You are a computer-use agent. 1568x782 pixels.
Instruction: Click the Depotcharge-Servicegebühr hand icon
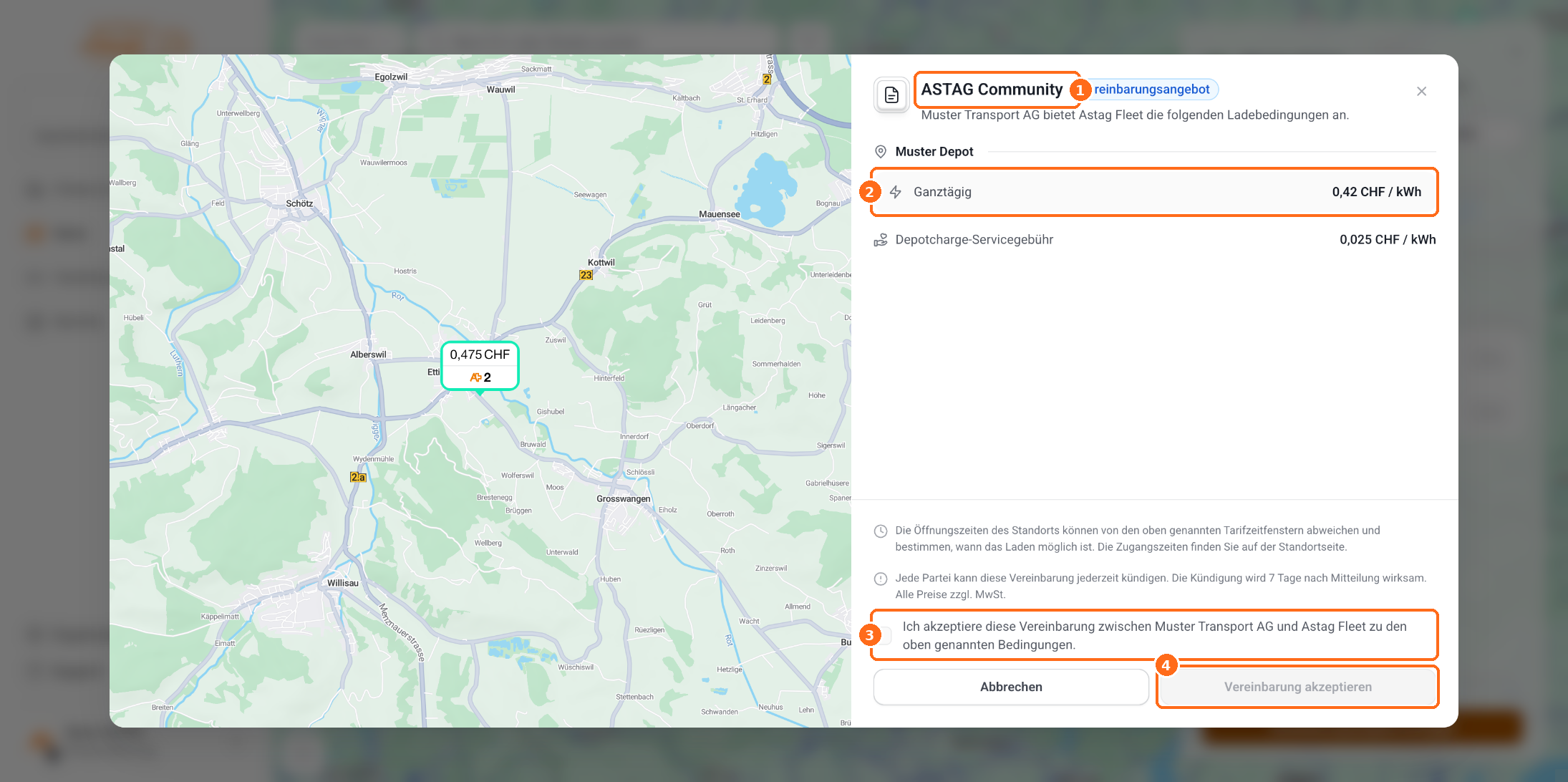point(881,240)
